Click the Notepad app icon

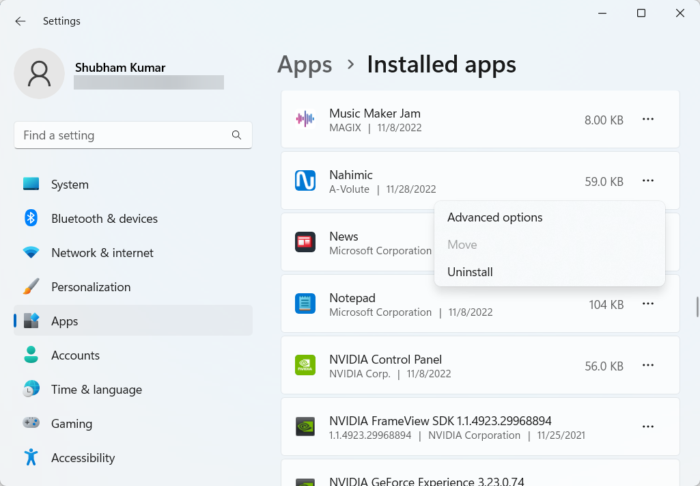click(305, 304)
